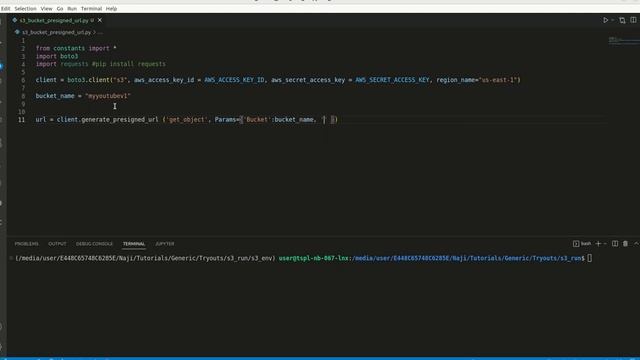Click the 'get_object' string argument
640x360 pixels.
[187, 120]
